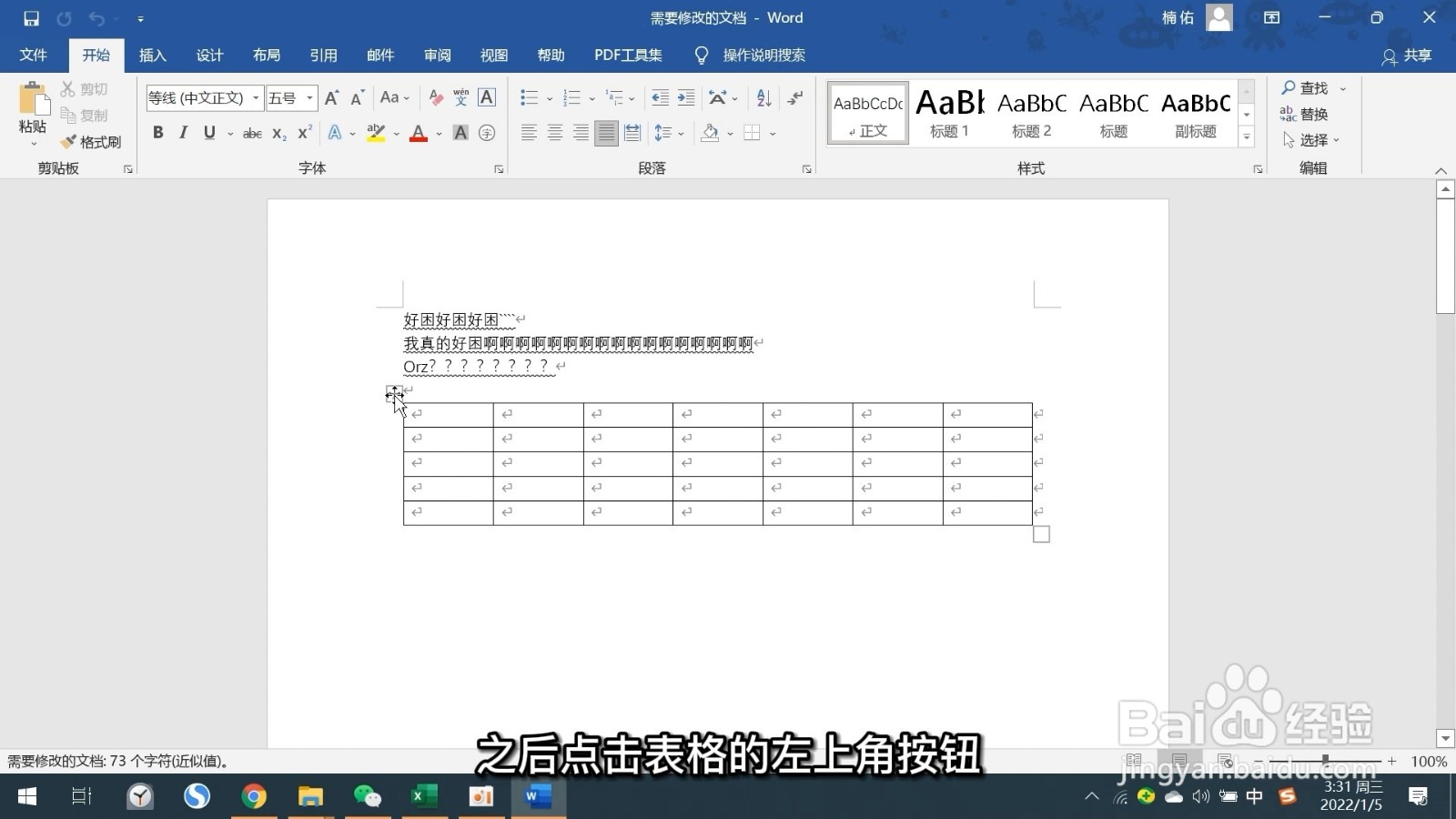The width and height of the screenshot is (1456, 819).
Task: Click the Find (查找) magnifier
Action: click(x=1305, y=88)
